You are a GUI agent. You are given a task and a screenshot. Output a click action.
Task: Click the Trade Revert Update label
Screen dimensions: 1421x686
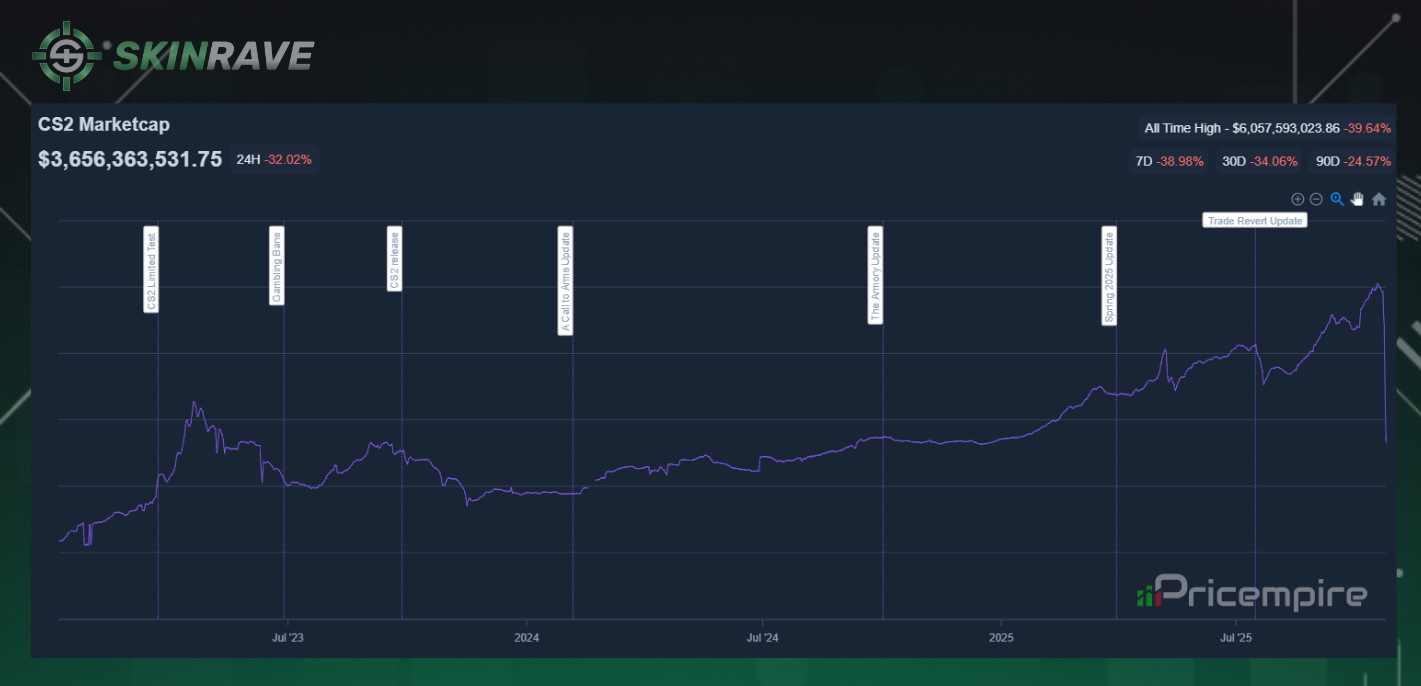click(x=1255, y=220)
